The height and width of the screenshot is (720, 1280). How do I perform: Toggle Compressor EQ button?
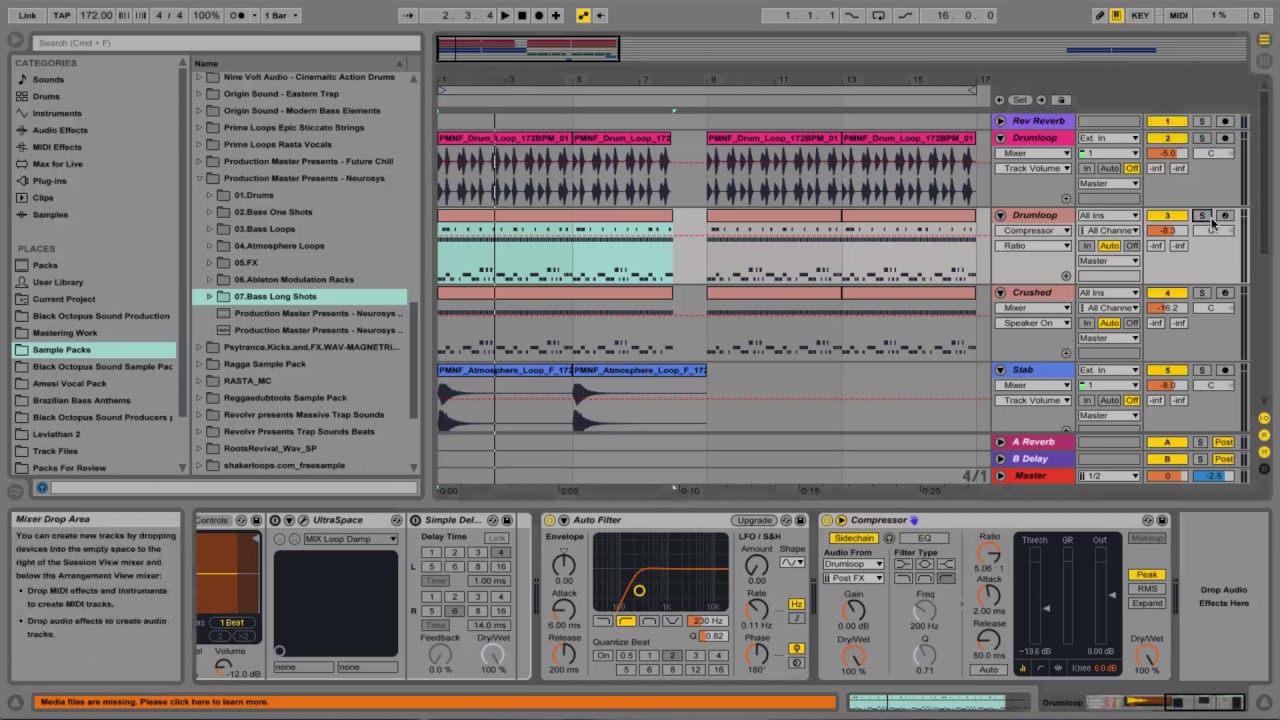click(924, 538)
